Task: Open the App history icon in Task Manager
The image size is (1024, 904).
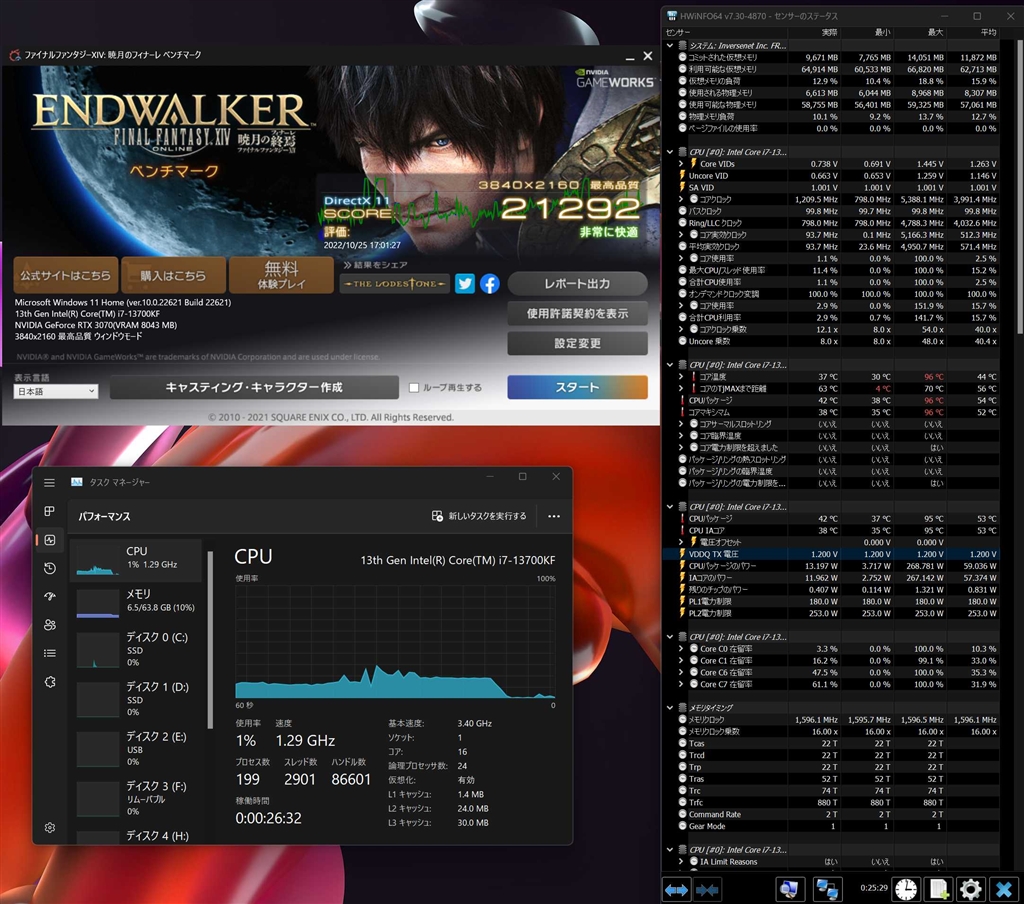Action: (50, 568)
